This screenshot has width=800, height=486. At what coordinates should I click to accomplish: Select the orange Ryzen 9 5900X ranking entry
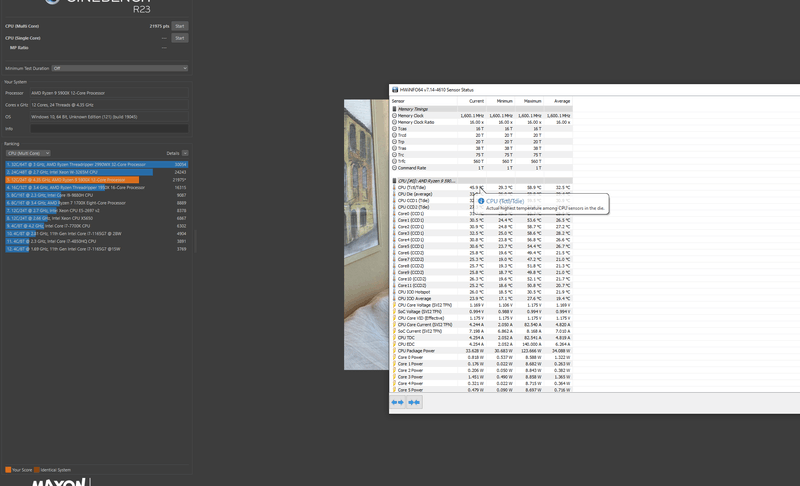coord(96,180)
